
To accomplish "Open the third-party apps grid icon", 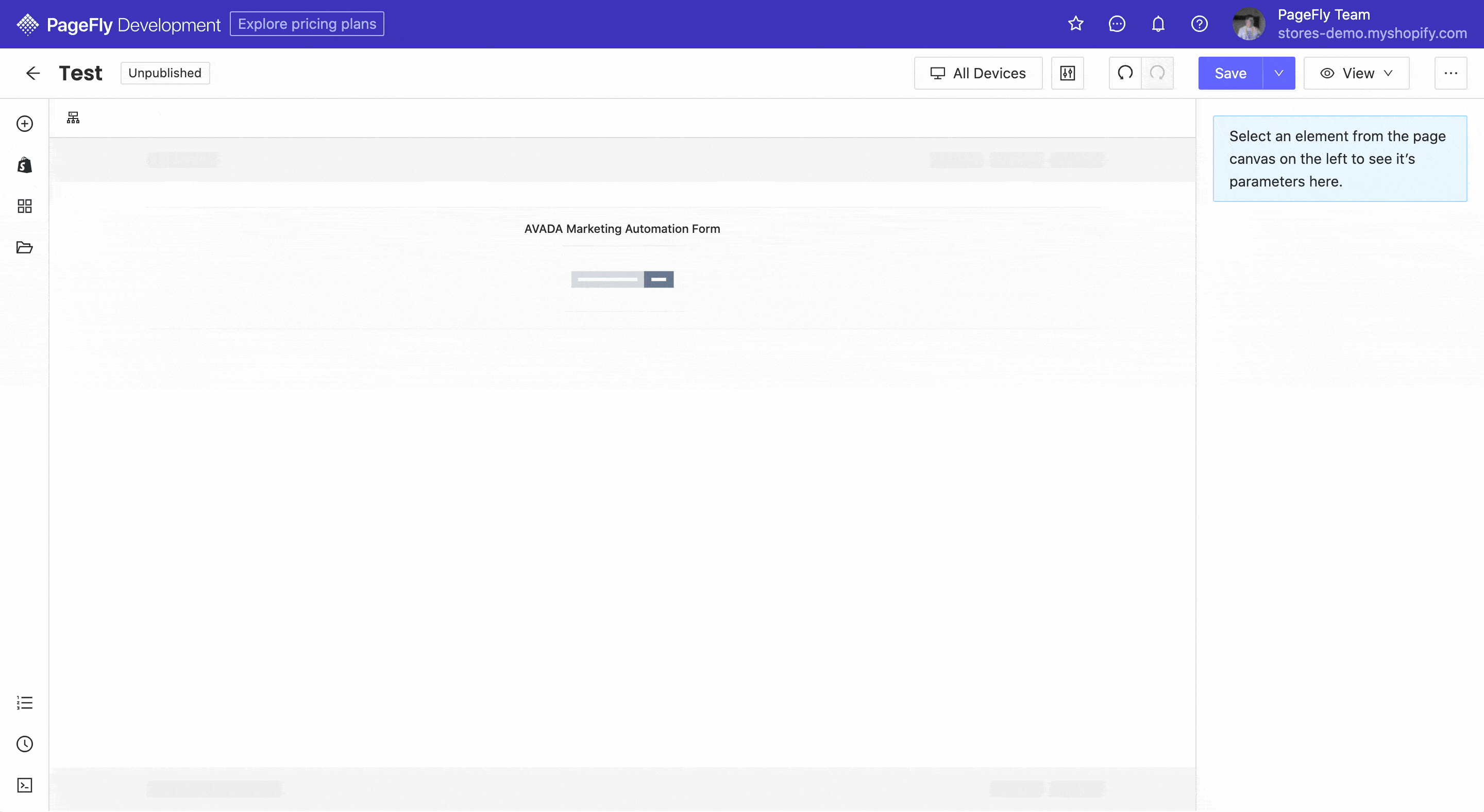I will coord(25,206).
